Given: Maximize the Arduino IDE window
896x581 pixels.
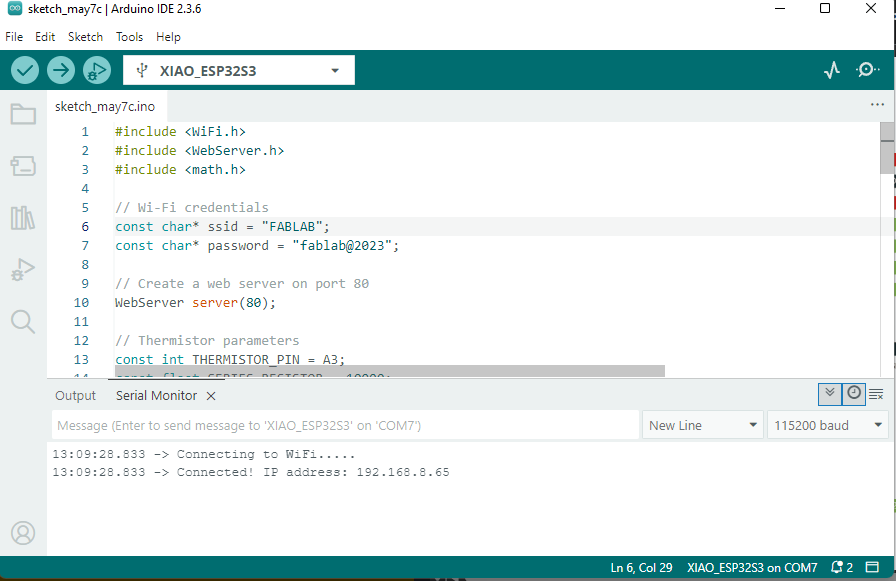Looking at the screenshot, I should [825, 8].
